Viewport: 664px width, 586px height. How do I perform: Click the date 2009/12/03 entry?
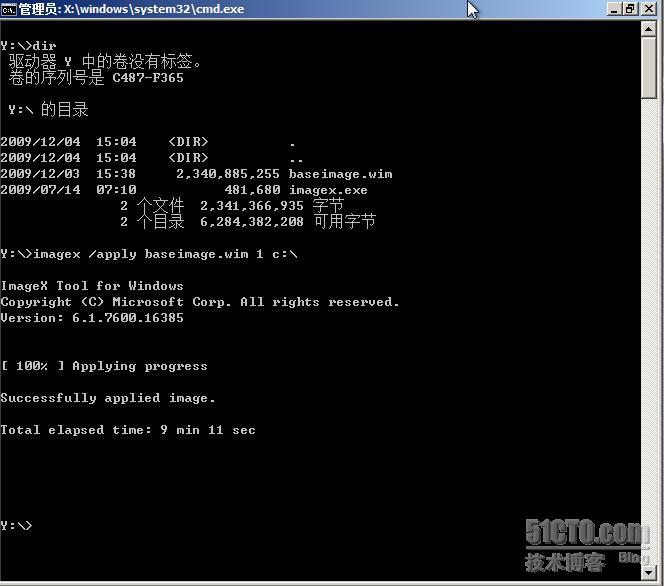(40, 174)
